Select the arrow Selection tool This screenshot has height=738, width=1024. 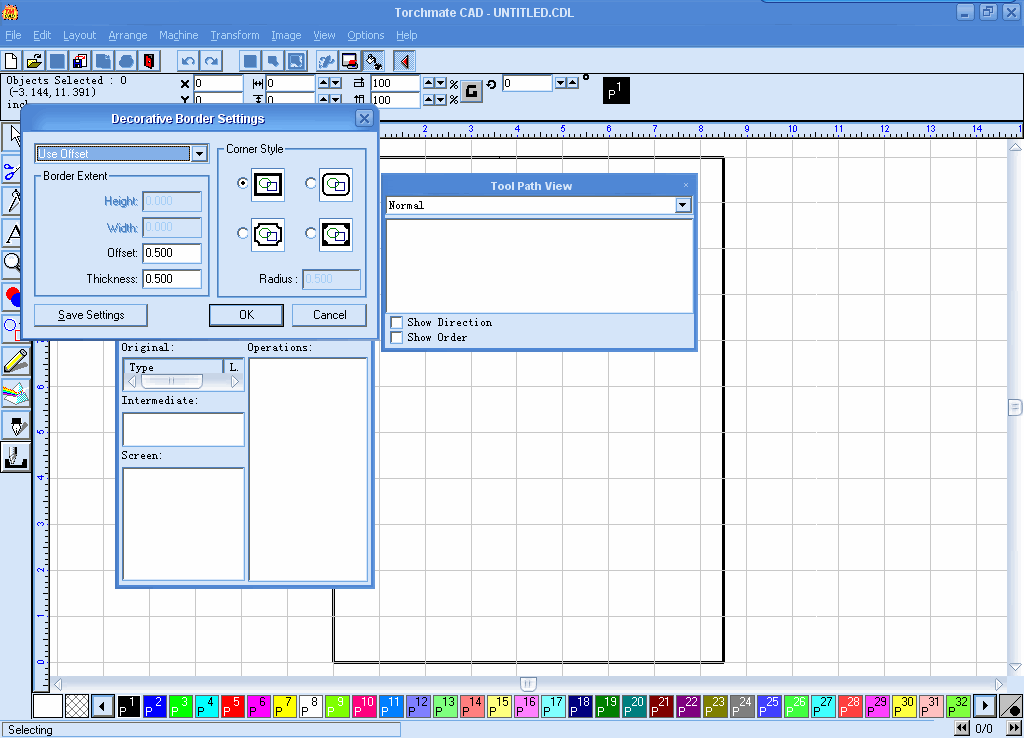13,137
